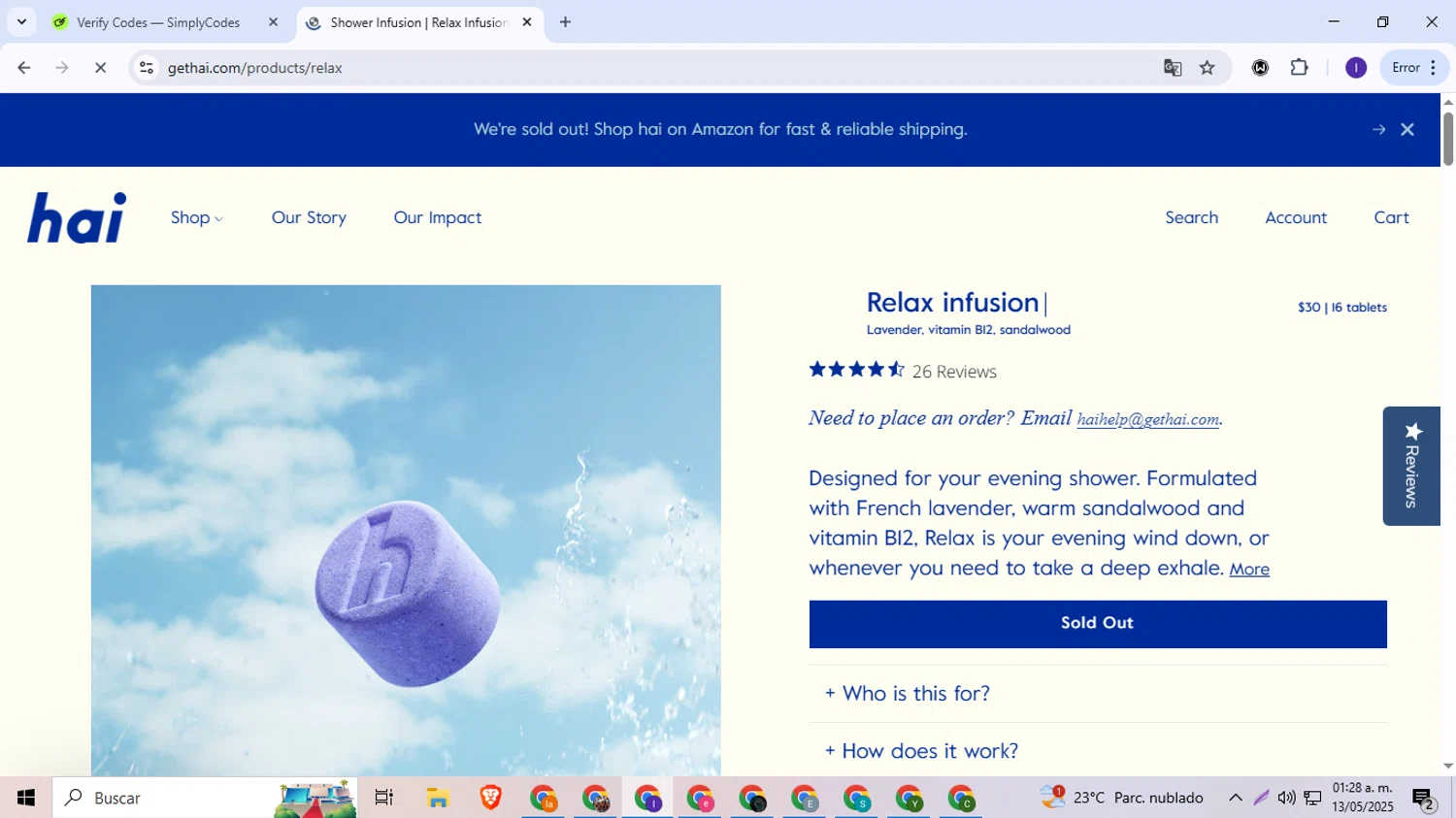Open the volume speaker icon
The image size is (1456, 818).
1286,798
